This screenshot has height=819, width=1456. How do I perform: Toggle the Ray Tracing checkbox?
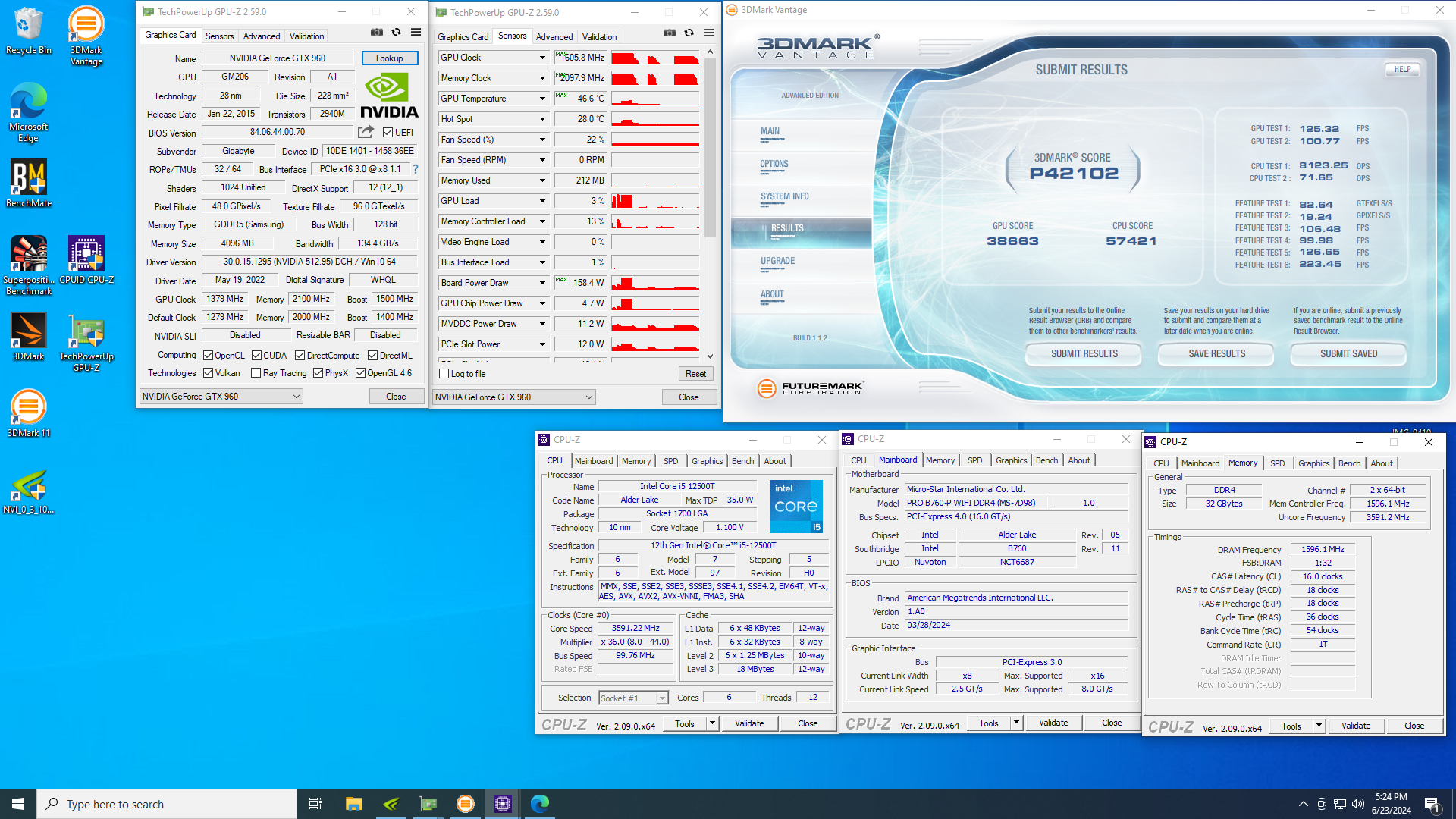(x=256, y=373)
